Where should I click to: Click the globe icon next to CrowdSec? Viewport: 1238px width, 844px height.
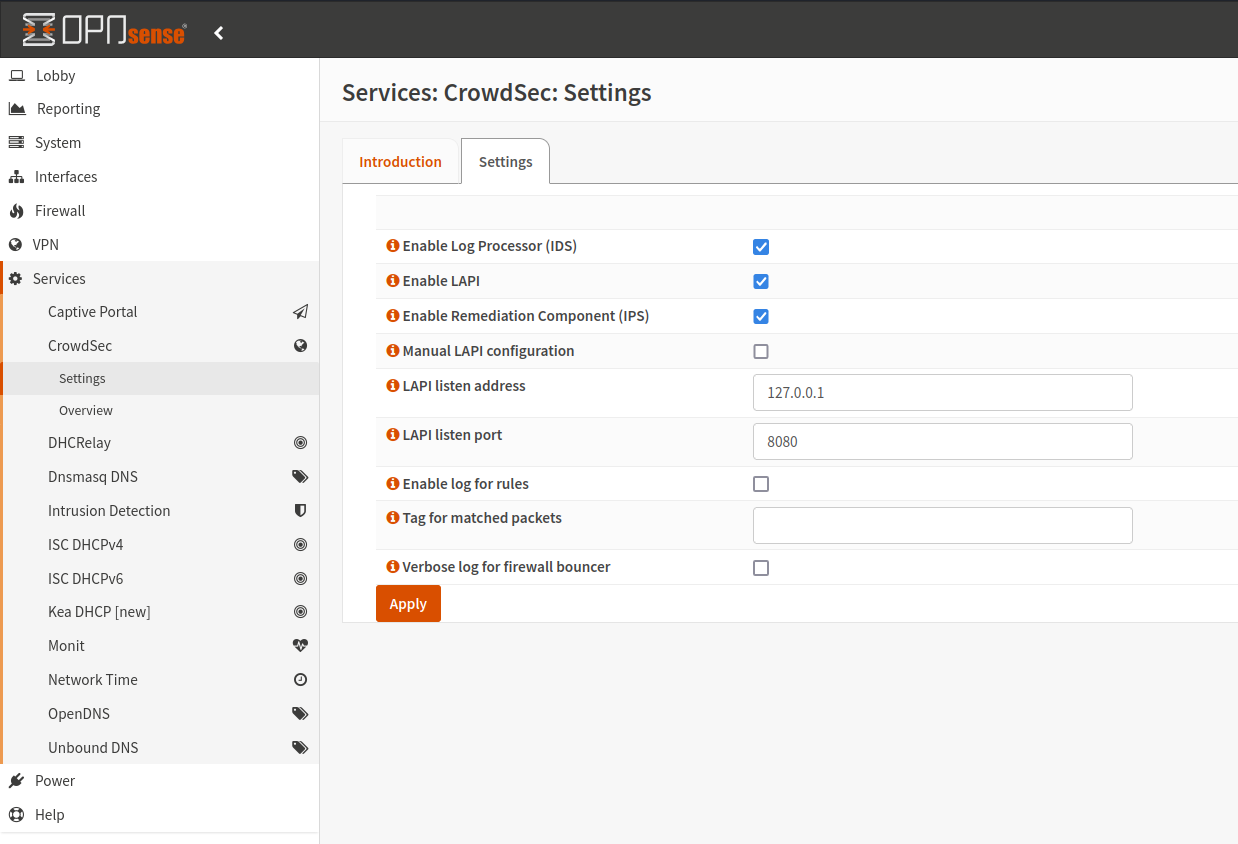(x=300, y=345)
